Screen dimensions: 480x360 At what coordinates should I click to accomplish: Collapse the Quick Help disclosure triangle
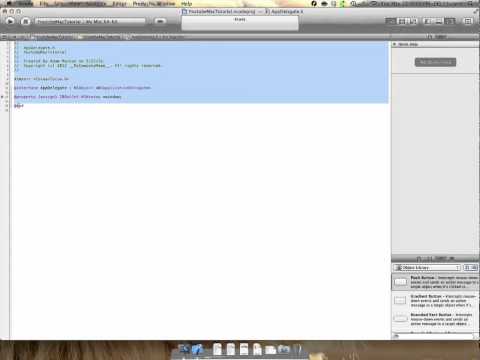pyautogui.click(x=395, y=44)
